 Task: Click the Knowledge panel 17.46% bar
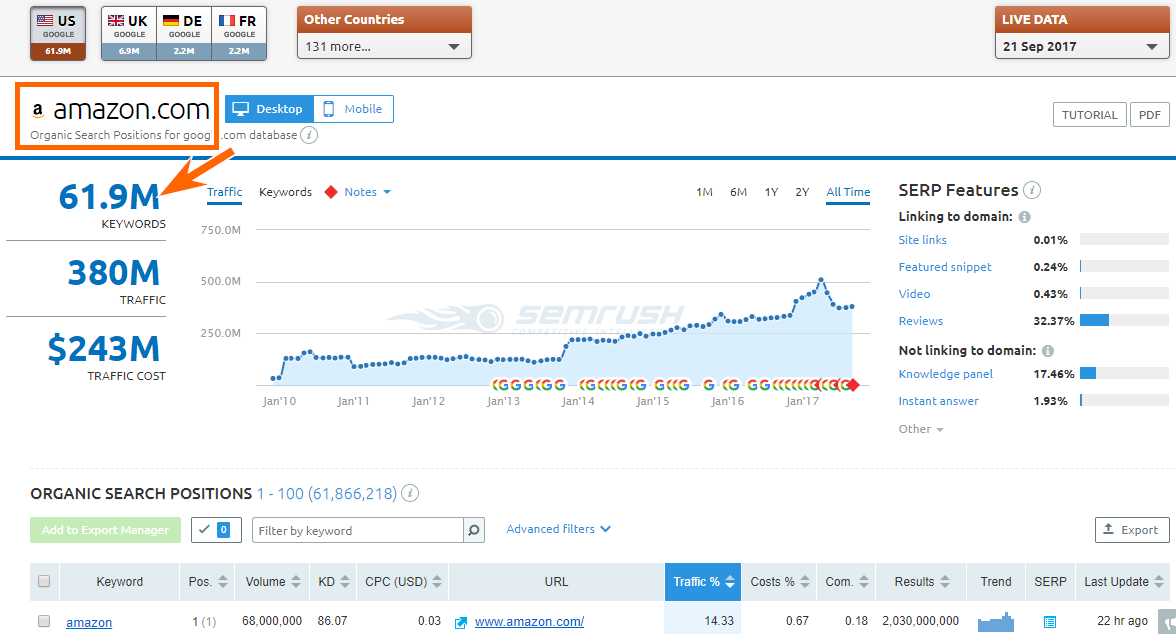1124,374
